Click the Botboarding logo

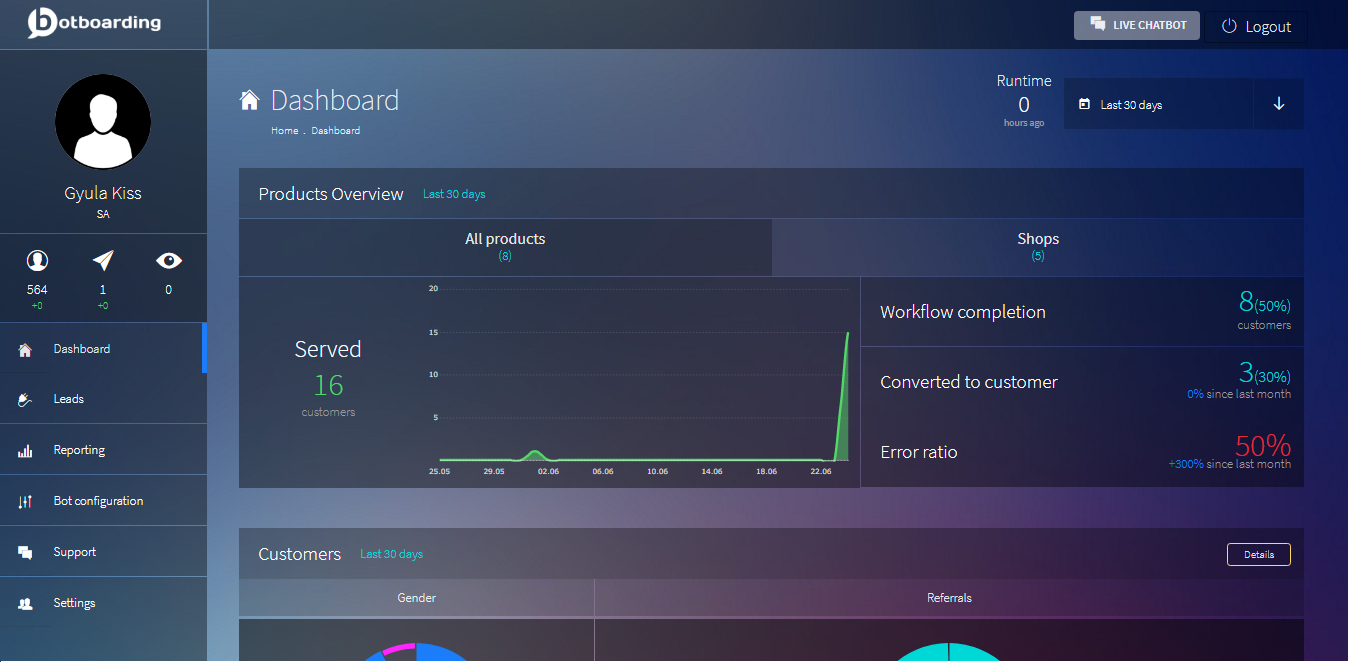[x=94, y=22]
